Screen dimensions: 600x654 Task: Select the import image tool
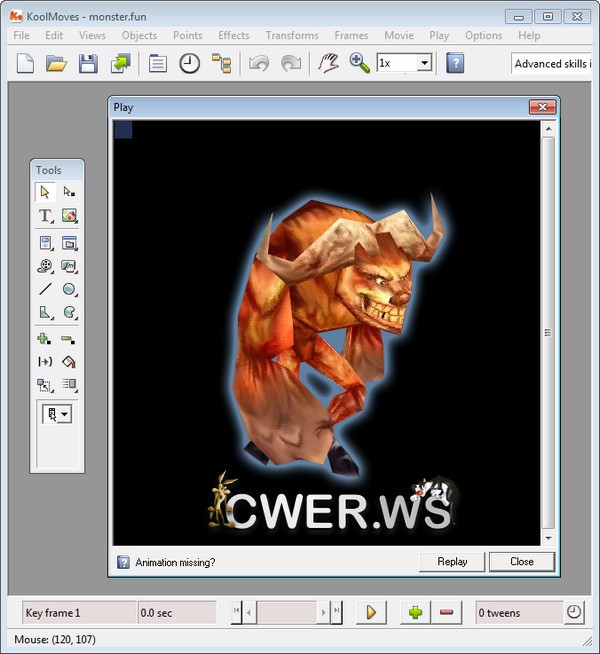69,216
